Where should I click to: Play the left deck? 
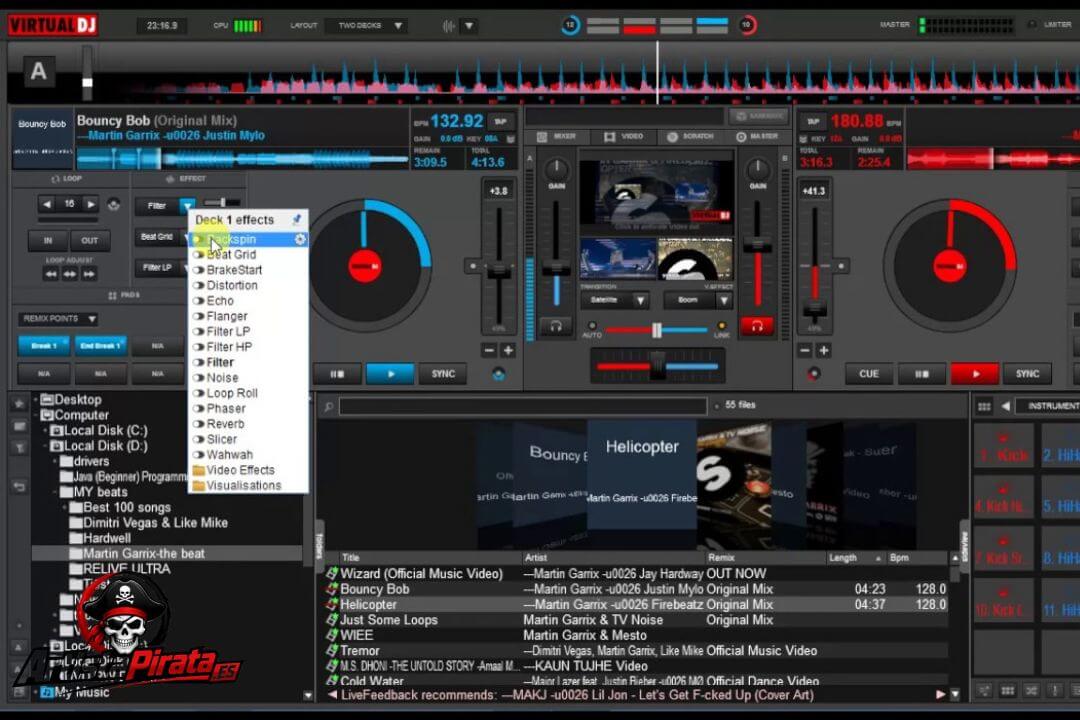391,374
